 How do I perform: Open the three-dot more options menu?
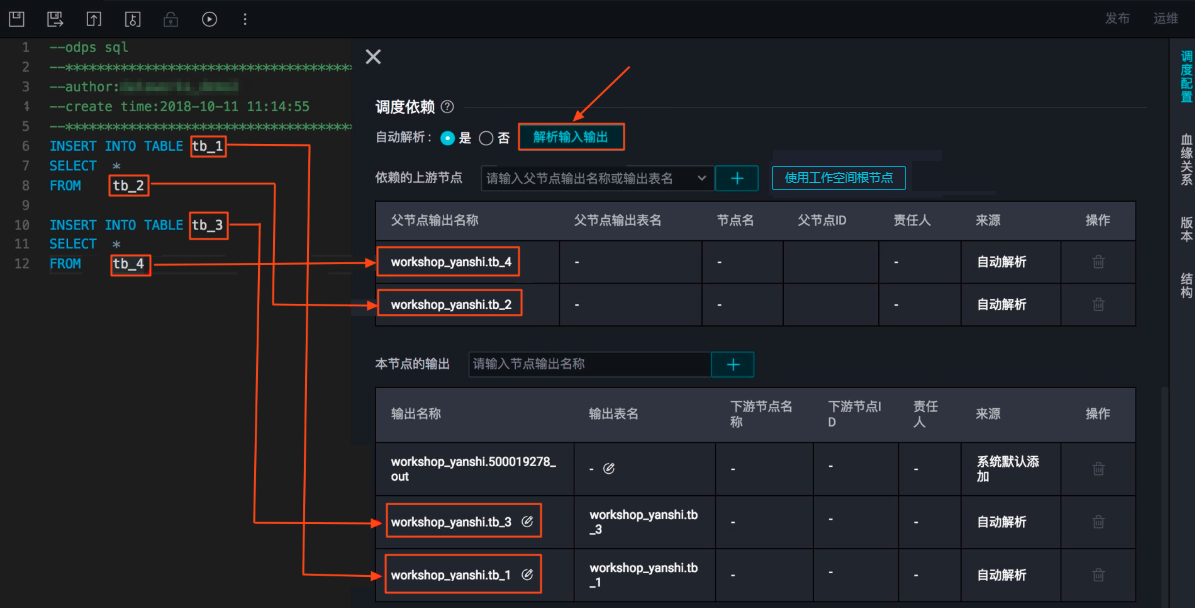pyautogui.click(x=245, y=18)
